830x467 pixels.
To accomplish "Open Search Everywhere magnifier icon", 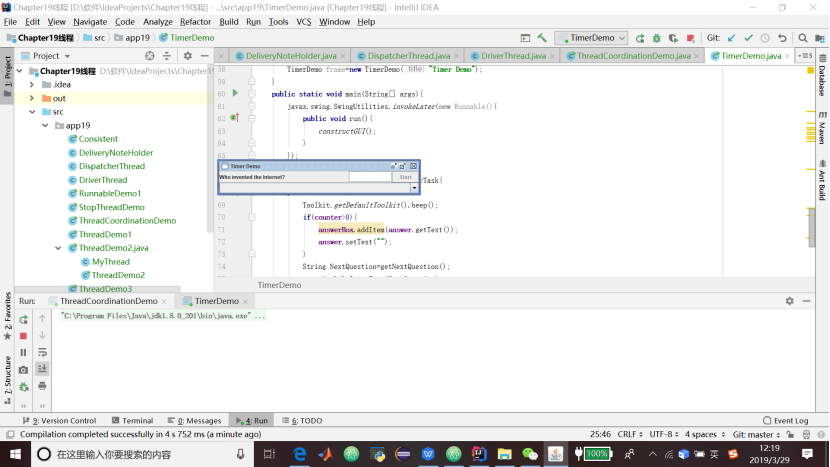I will click(x=802, y=38).
